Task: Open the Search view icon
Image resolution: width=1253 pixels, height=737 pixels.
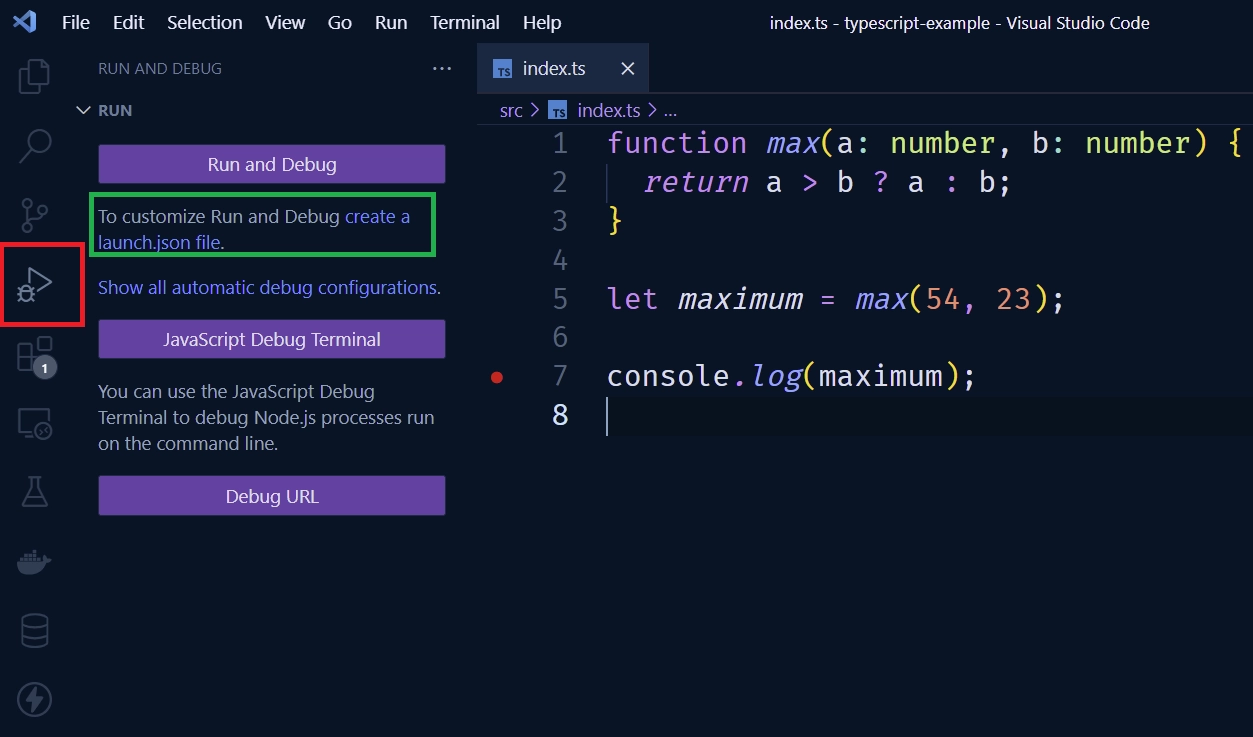Action: (x=35, y=146)
